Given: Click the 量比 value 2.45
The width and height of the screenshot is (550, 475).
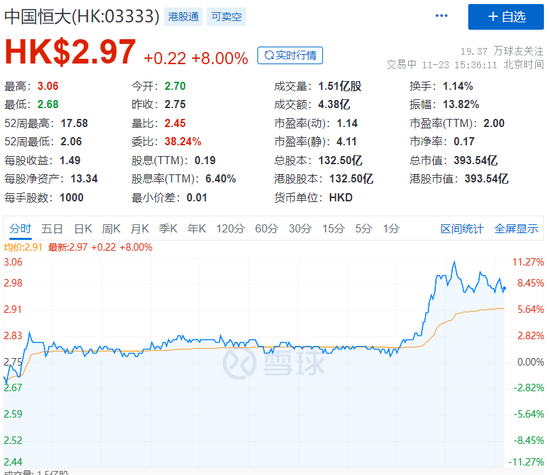Looking at the screenshot, I should [x=175, y=123].
